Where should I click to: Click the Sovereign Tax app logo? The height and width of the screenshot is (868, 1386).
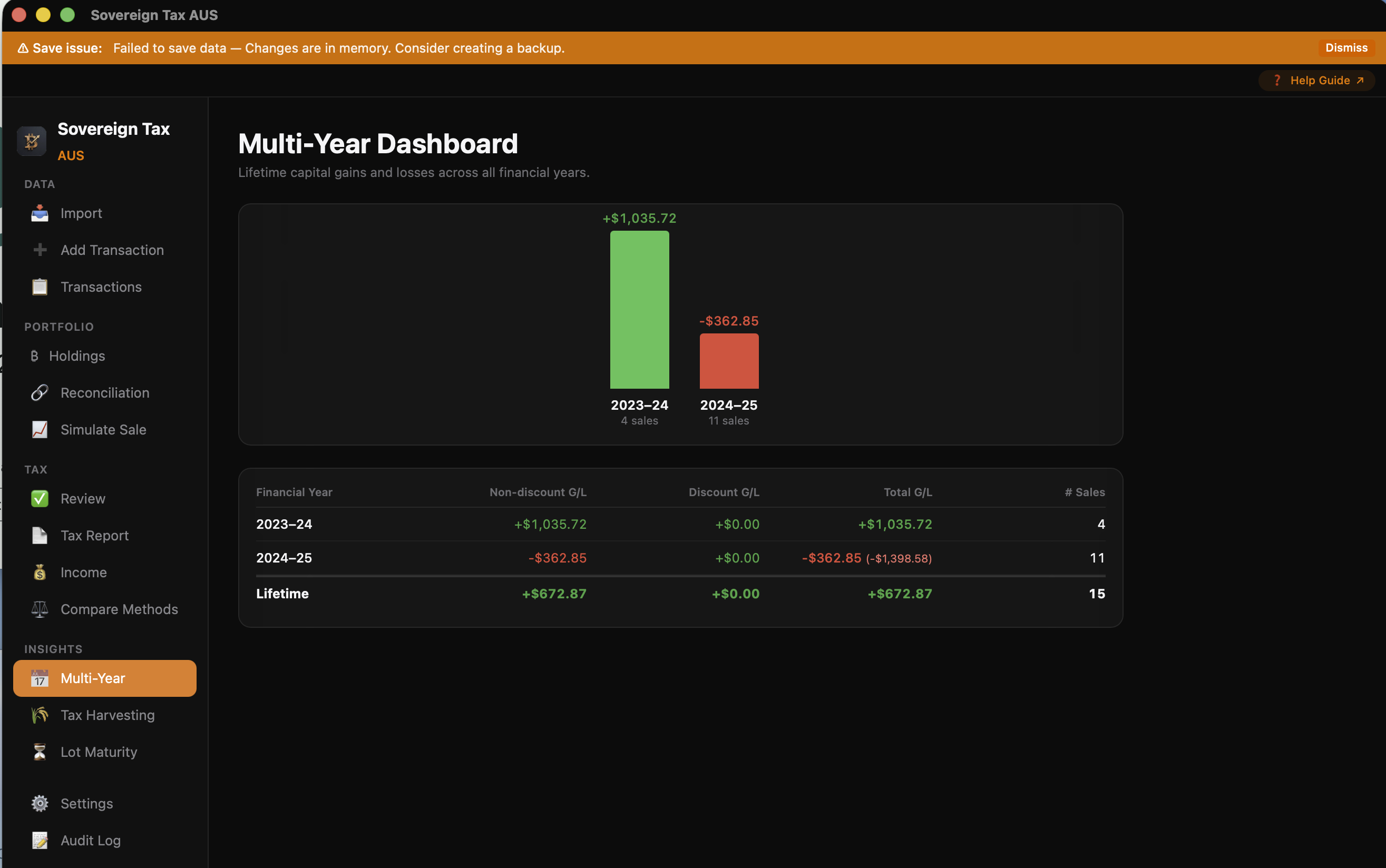32,141
